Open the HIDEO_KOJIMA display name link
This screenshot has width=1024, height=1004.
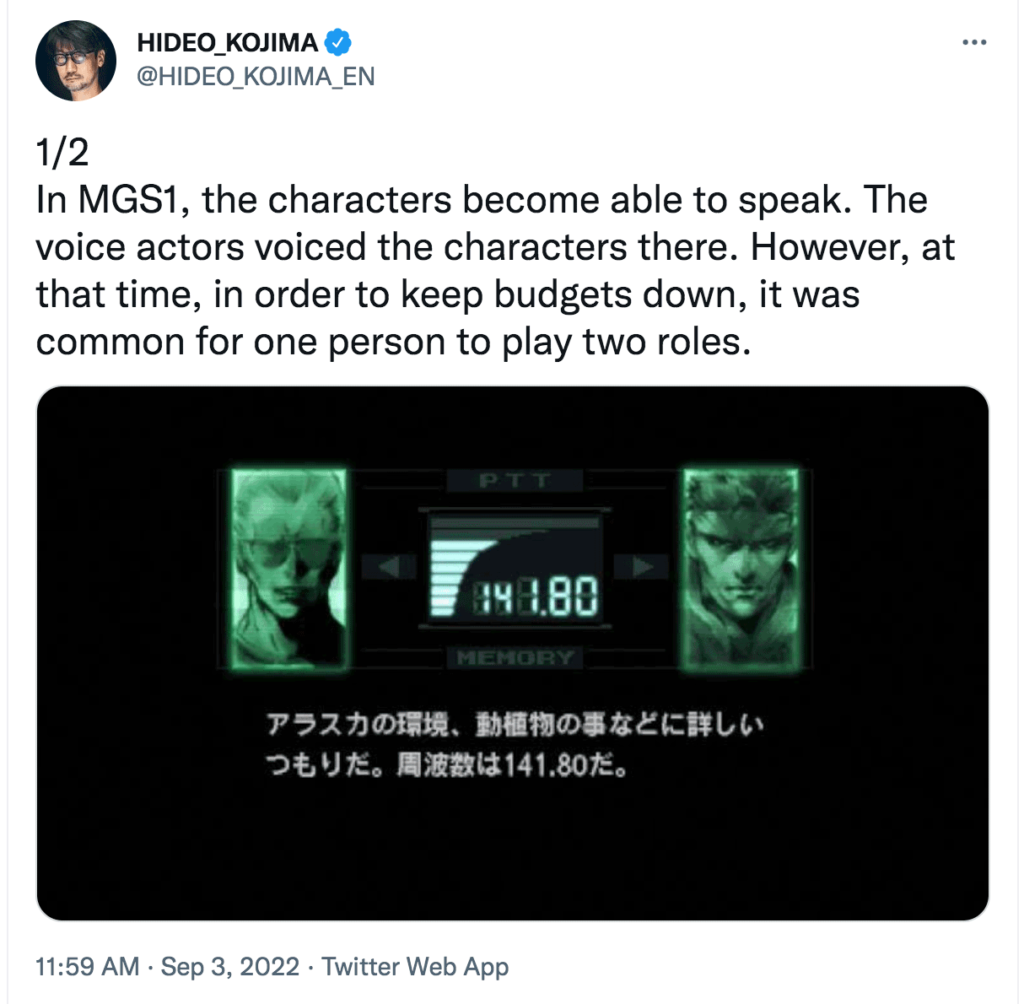pos(226,42)
